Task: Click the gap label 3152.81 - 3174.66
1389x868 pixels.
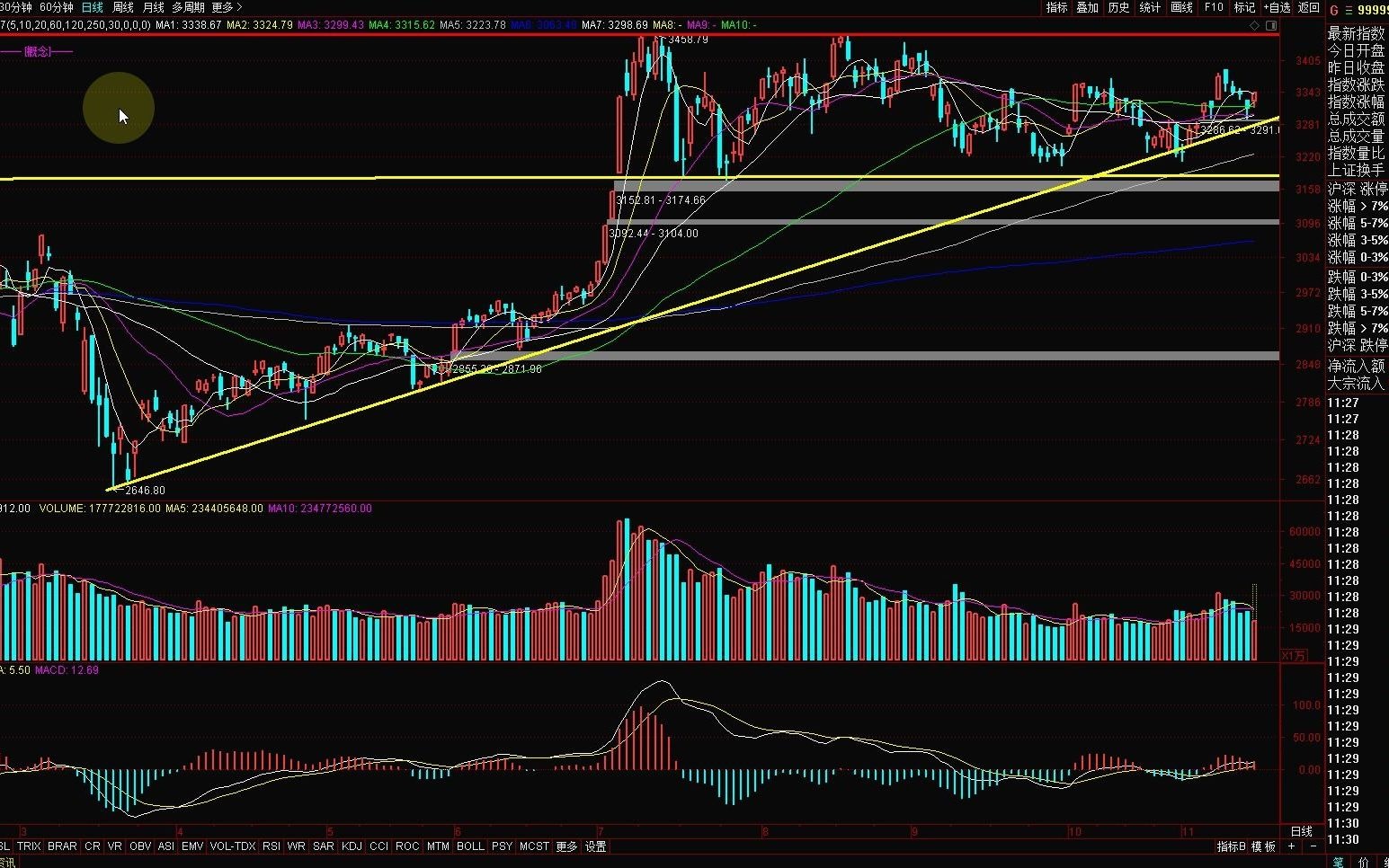Action: pyautogui.click(x=661, y=200)
